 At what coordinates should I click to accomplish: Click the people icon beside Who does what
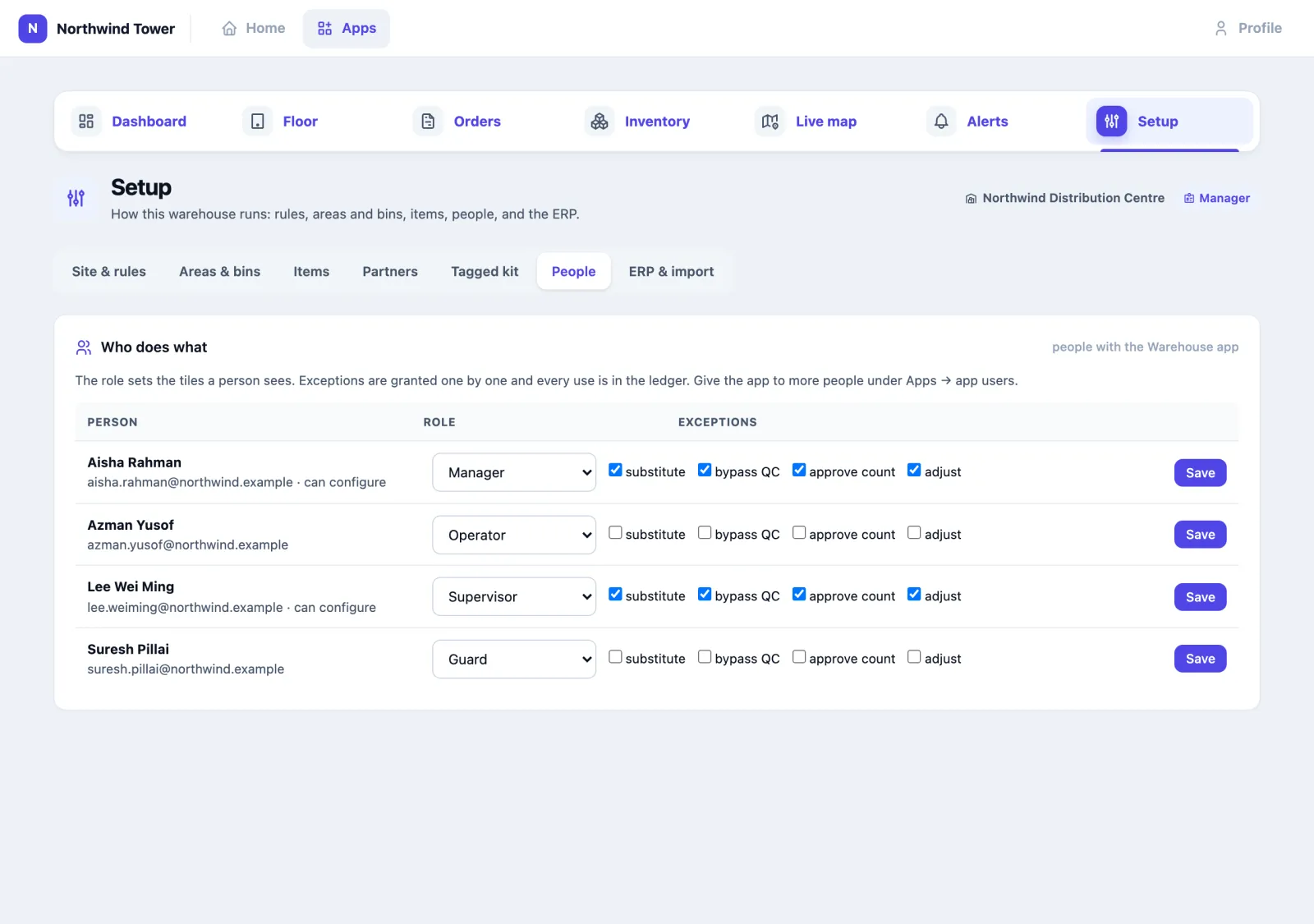tap(83, 347)
